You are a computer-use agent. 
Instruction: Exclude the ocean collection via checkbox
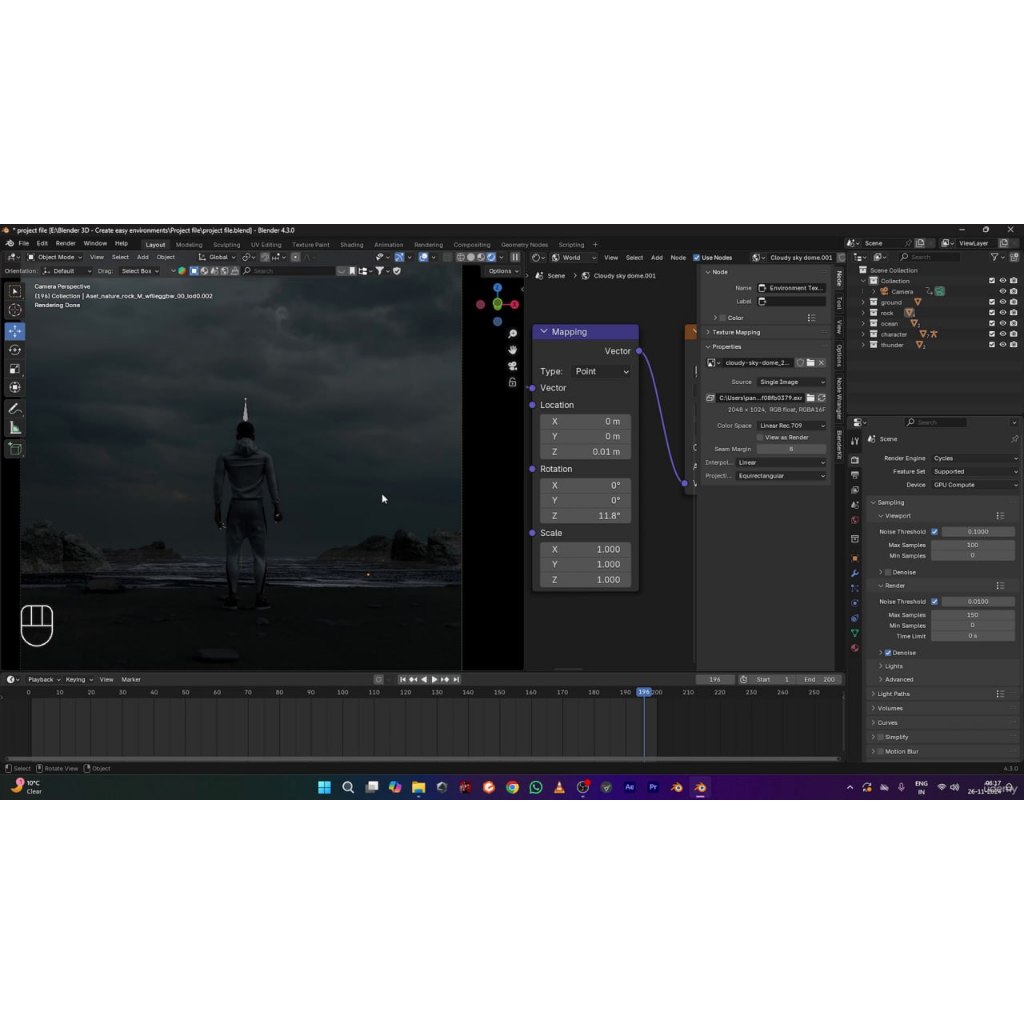click(x=991, y=323)
